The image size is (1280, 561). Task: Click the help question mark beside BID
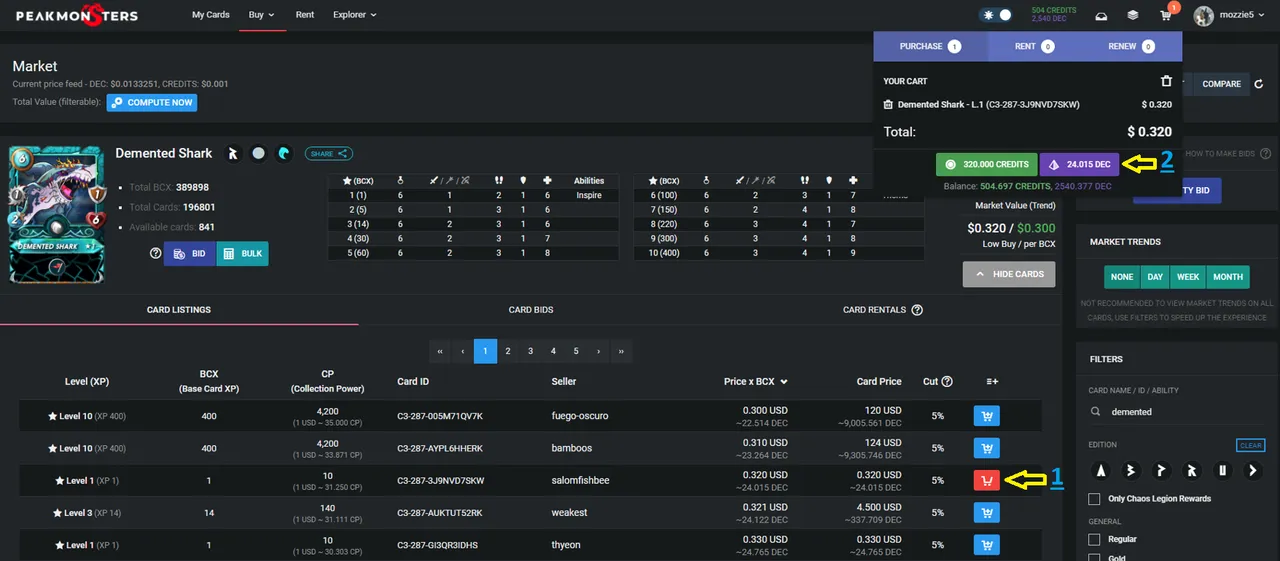[x=155, y=254]
